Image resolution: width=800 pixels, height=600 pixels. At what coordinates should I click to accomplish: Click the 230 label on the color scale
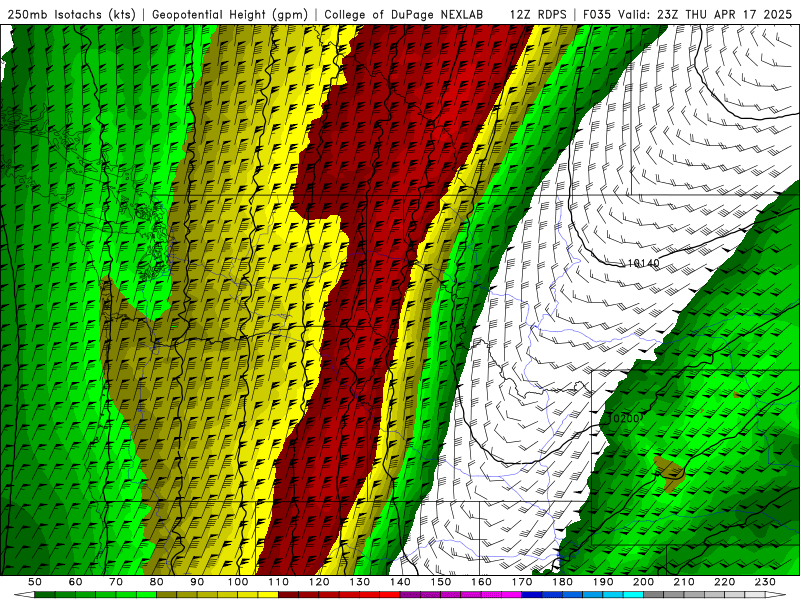[x=765, y=582]
